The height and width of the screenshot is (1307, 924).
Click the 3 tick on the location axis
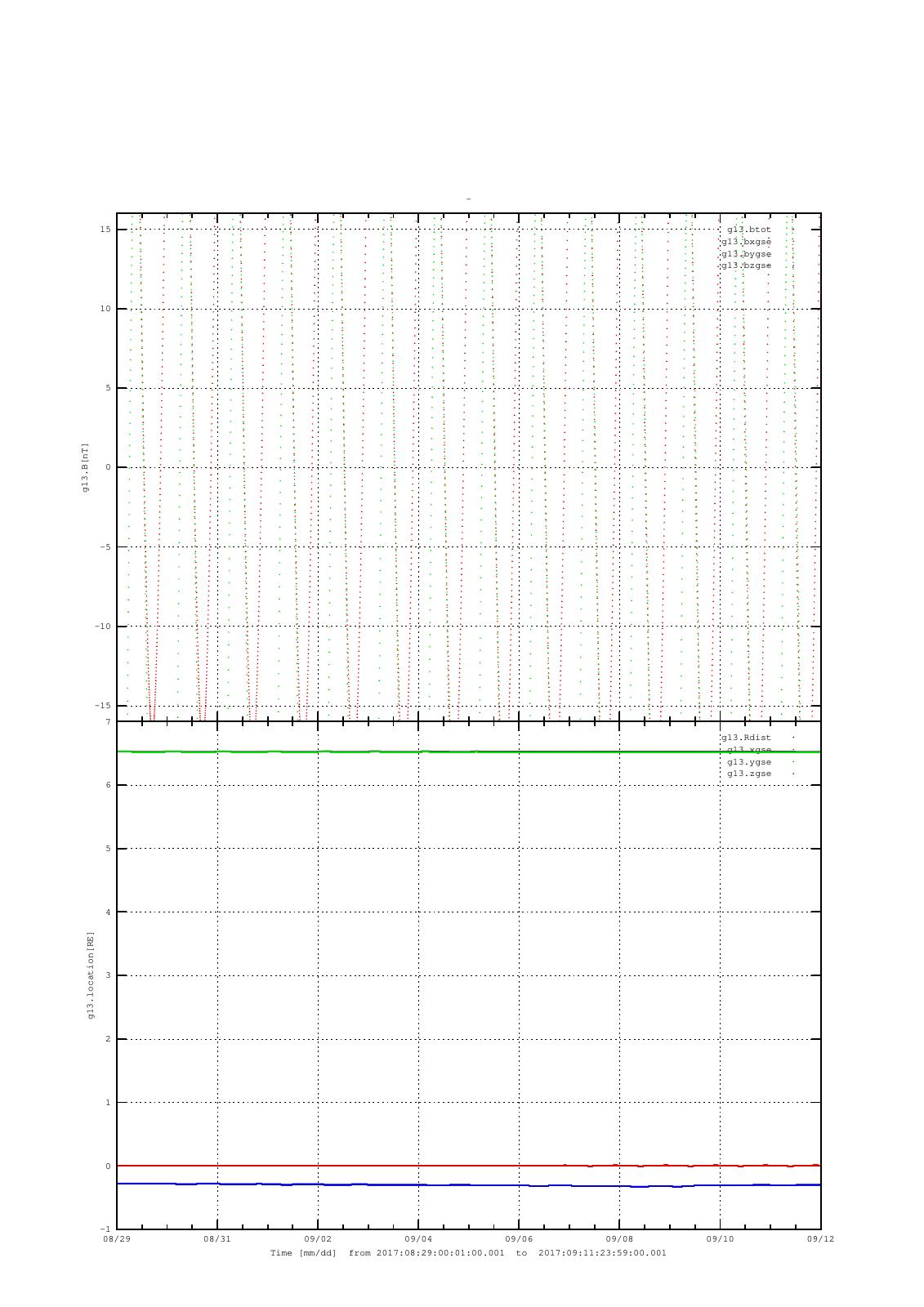(x=108, y=975)
